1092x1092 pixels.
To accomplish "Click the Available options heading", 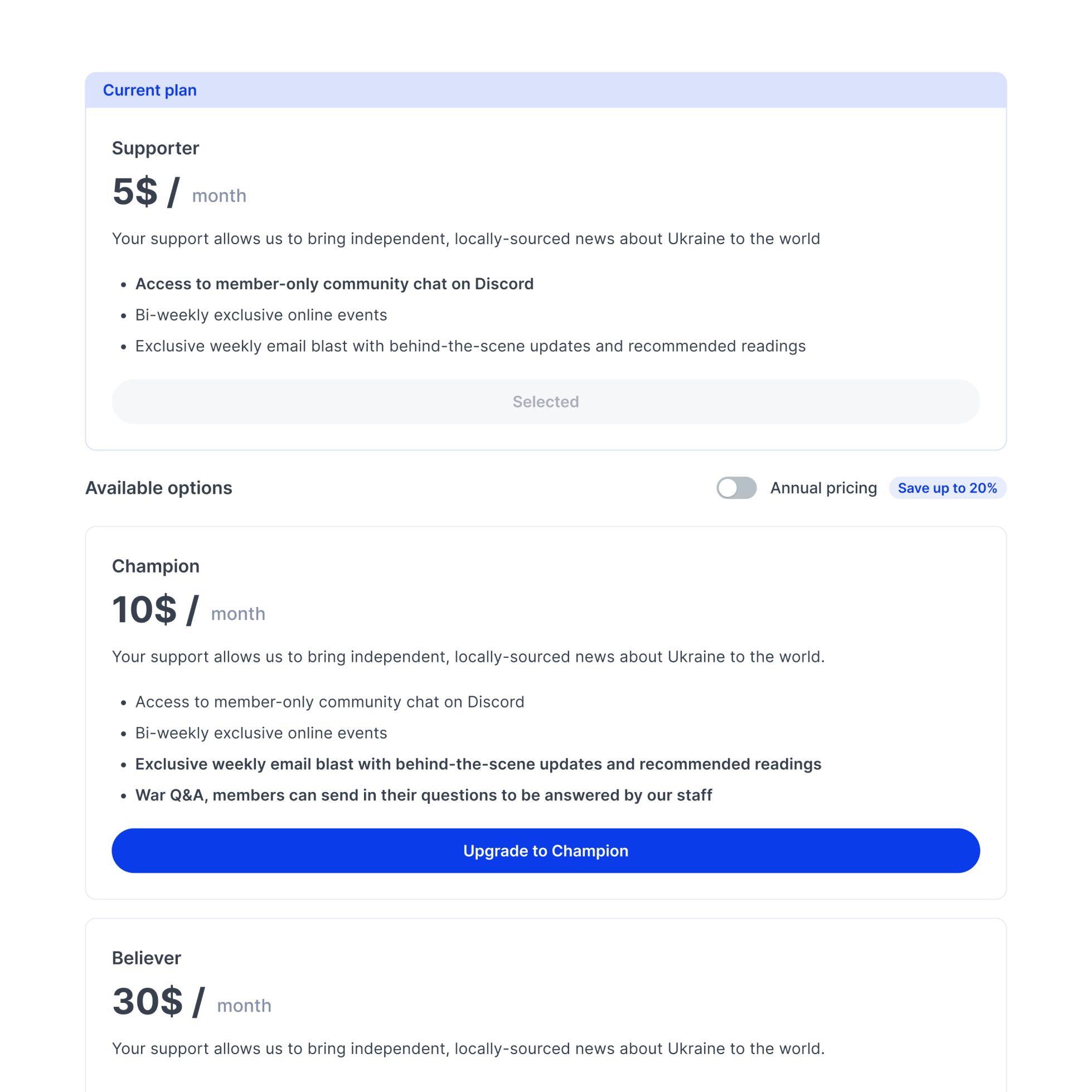I will 159,488.
